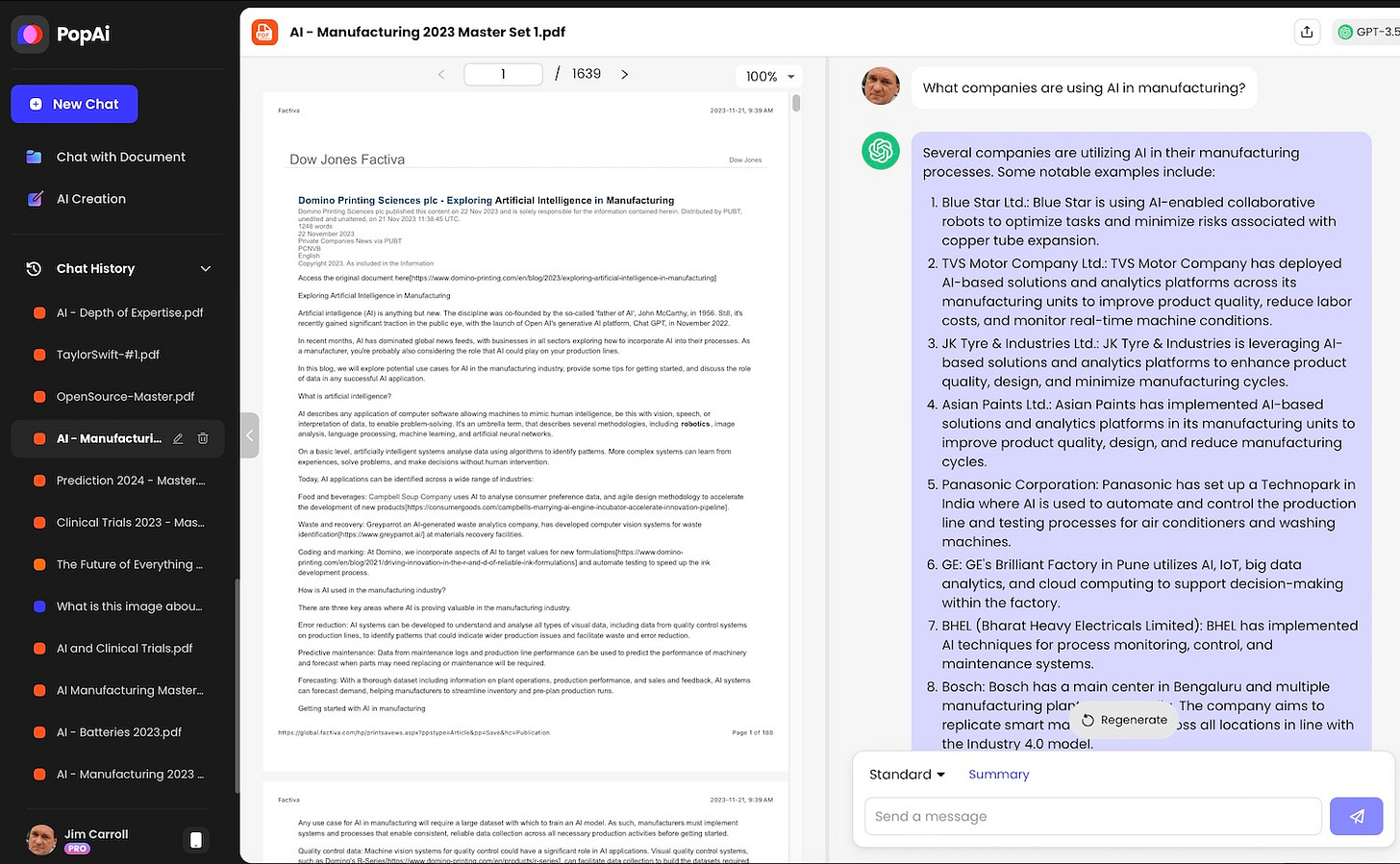Open AI - Batteries 2023.pdf chat
The image size is (1400, 864).
click(x=119, y=732)
